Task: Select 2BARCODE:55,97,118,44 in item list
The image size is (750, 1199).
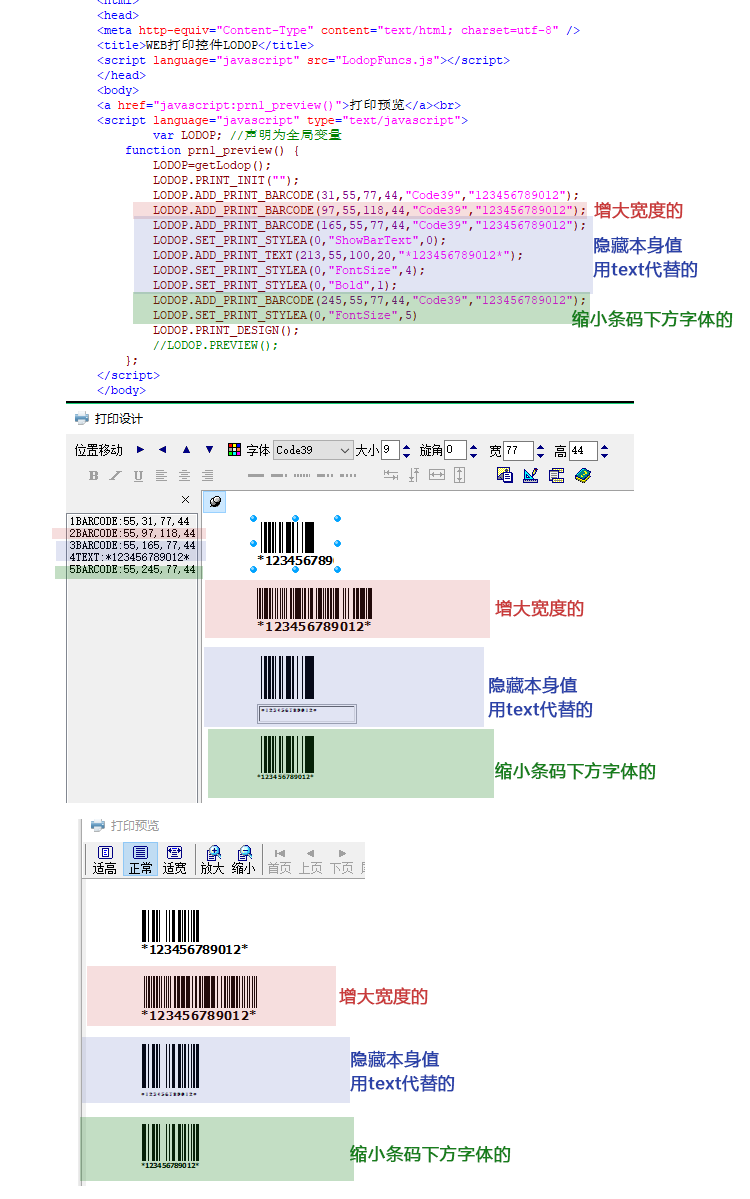Action: [132, 534]
